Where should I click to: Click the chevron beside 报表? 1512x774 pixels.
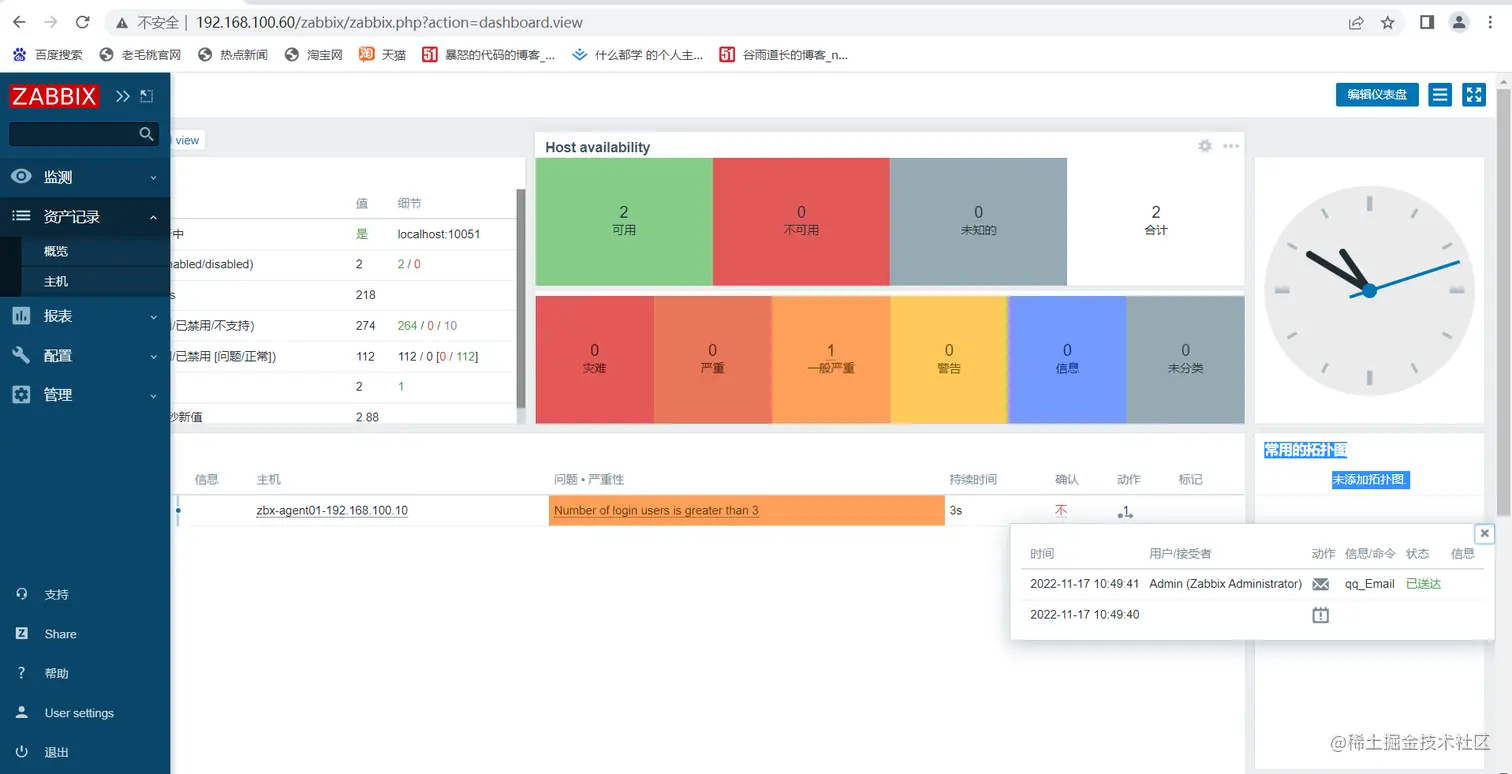[x=153, y=316]
